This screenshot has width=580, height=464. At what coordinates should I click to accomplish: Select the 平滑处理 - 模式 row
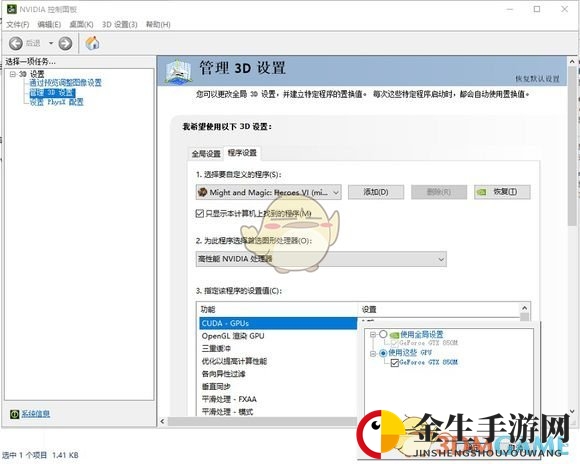[x=278, y=411]
